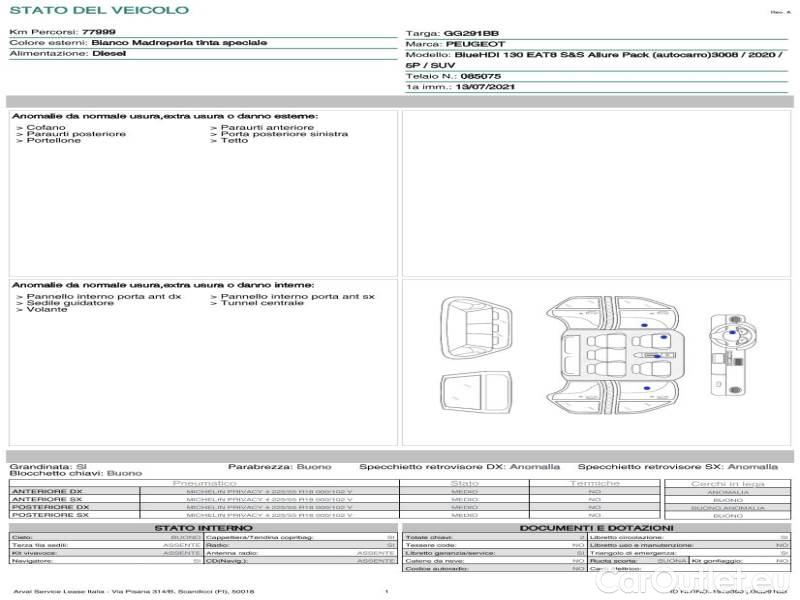This screenshot has width=800, height=600.
Task: Select the plate number 'GG291BB'
Action: coord(471,33)
